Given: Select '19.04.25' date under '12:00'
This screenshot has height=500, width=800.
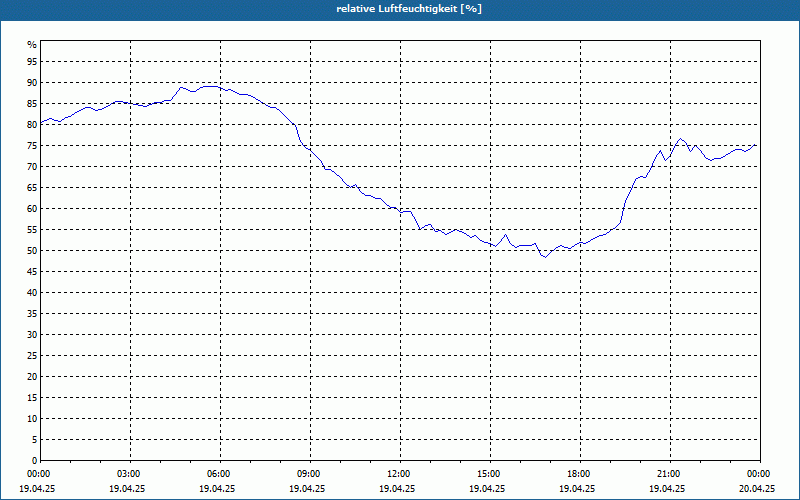Looking at the screenshot, I should pos(397,488).
